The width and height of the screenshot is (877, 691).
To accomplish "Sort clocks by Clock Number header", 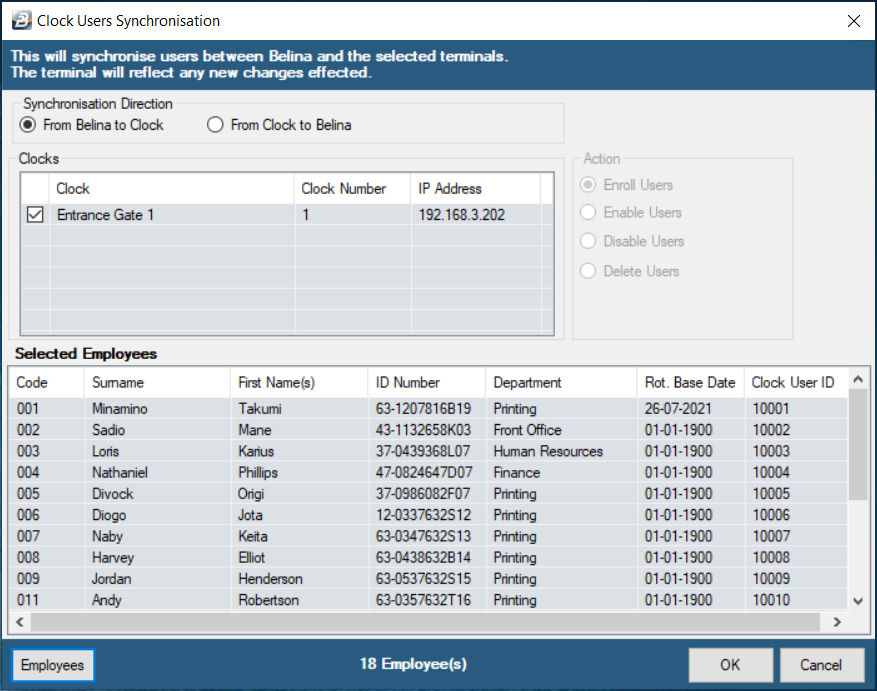I will (352, 189).
